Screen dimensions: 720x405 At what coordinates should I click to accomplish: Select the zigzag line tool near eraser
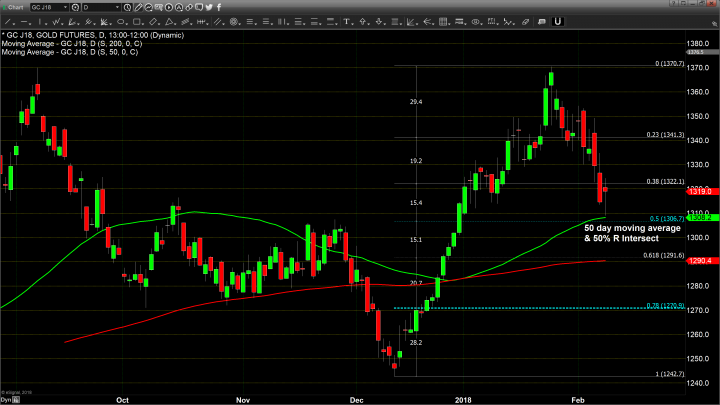(508, 22)
